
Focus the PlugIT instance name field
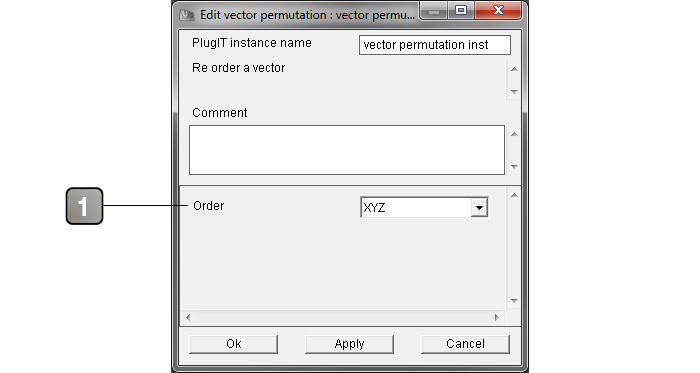tap(435, 45)
